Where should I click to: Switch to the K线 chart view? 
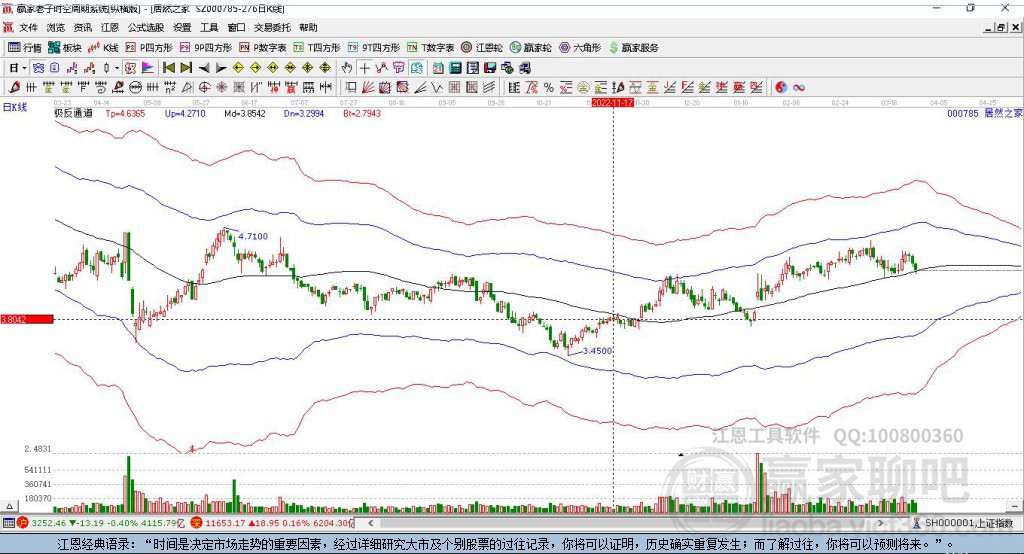pos(103,48)
